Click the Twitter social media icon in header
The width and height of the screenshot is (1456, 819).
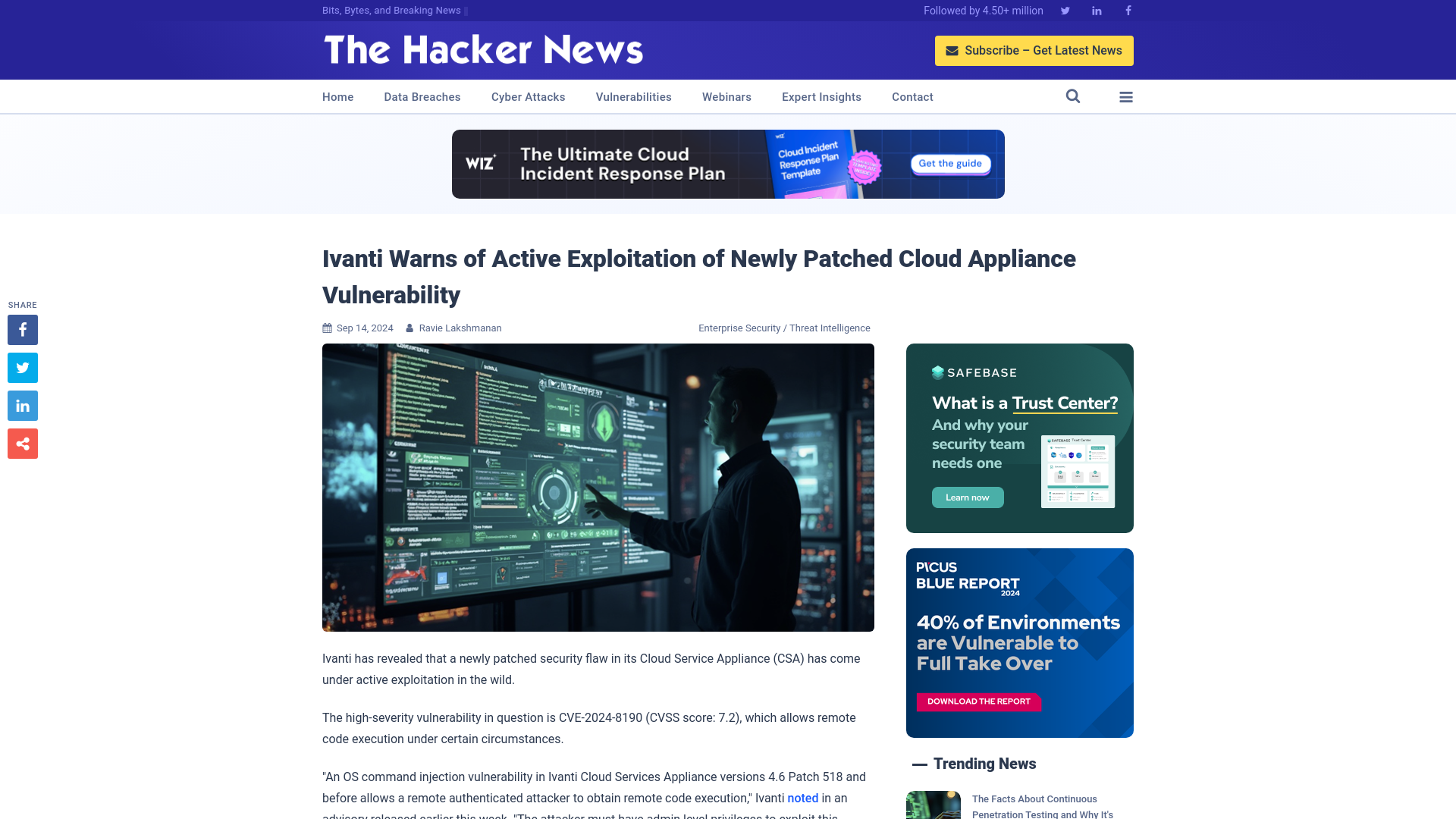(x=1065, y=10)
